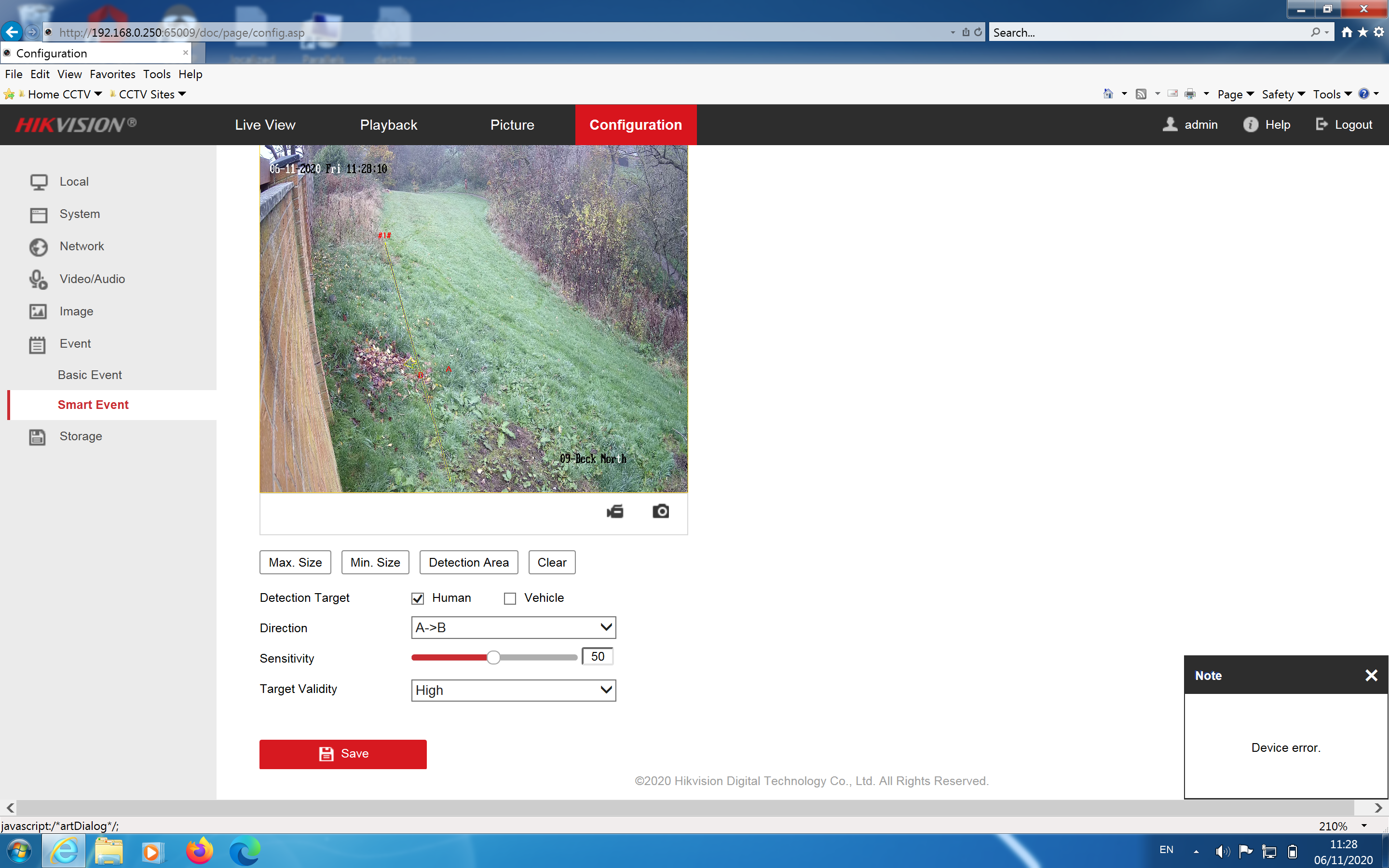Click the admin user icon

pyautogui.click(x=1170, y=124)
